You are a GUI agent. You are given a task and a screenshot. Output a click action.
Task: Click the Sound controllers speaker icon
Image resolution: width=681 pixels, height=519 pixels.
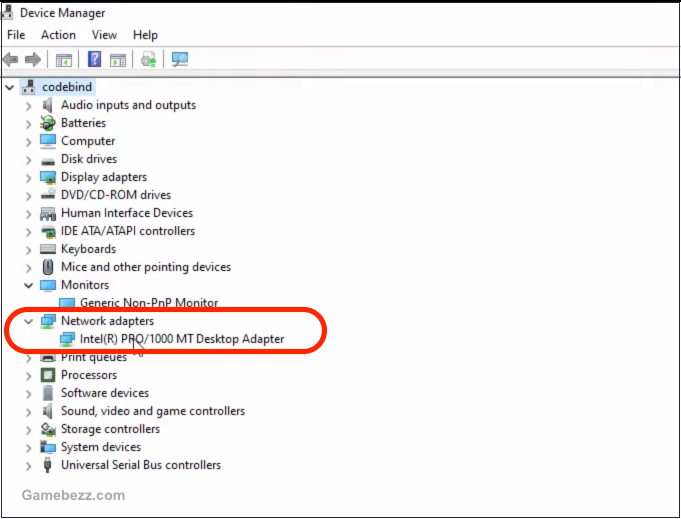point(47,411)
